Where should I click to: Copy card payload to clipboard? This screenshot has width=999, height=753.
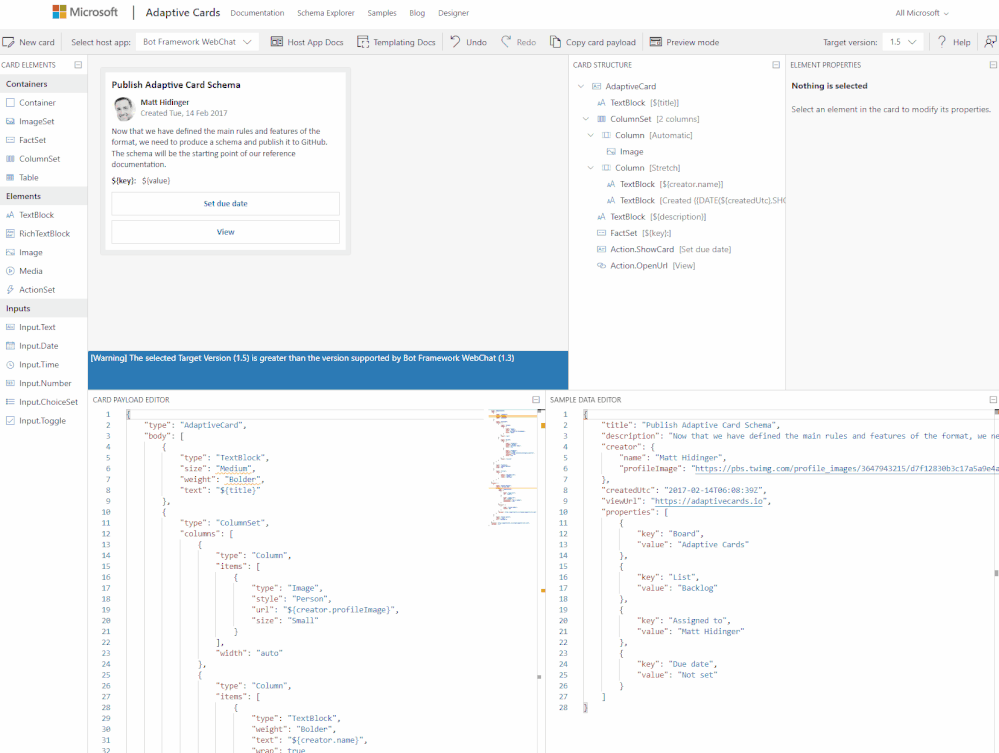point(593,42)
